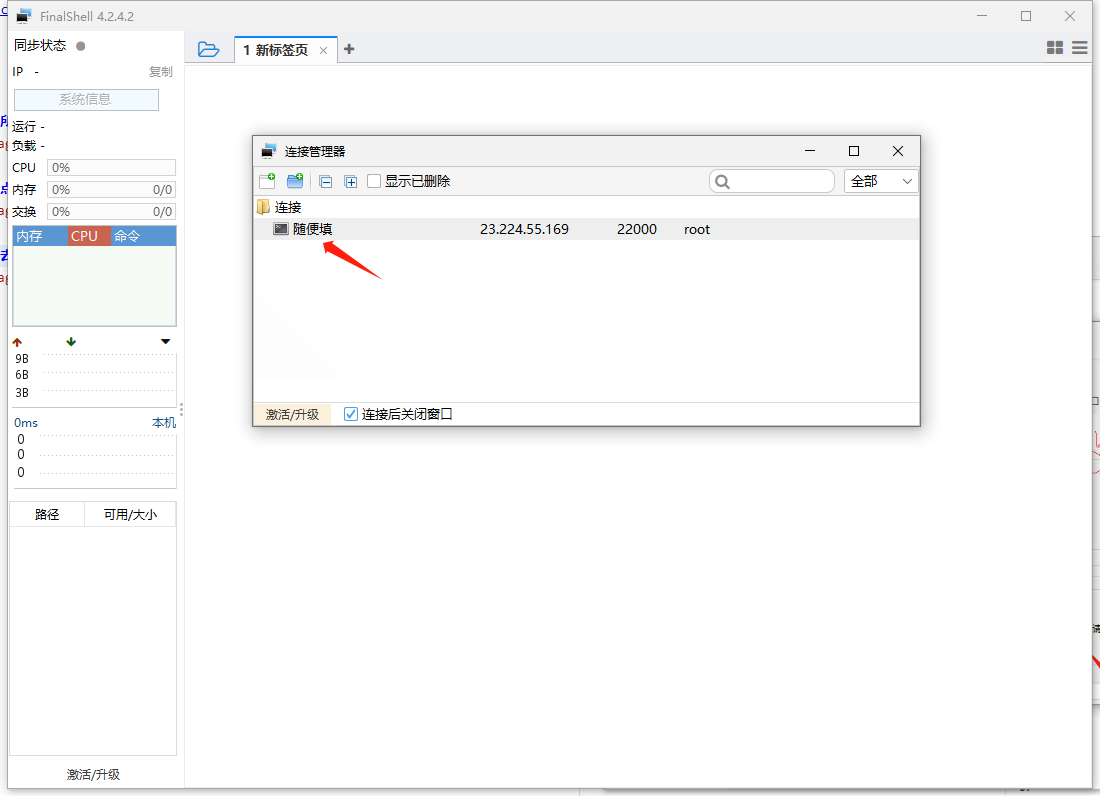This screenshot has height=796, width=1100.
Task: Click 激活/升级 in the connection manager
Action: tap(292, 414)
